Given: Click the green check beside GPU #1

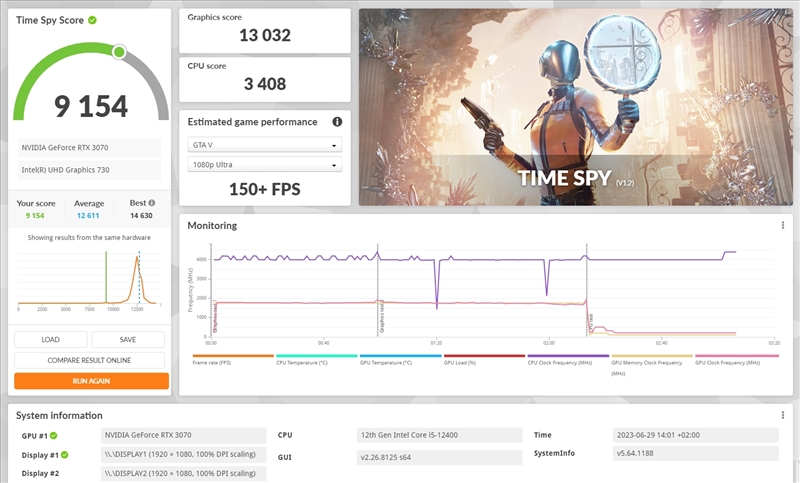Looking at the screenshot, I should (x=54, y=436).
